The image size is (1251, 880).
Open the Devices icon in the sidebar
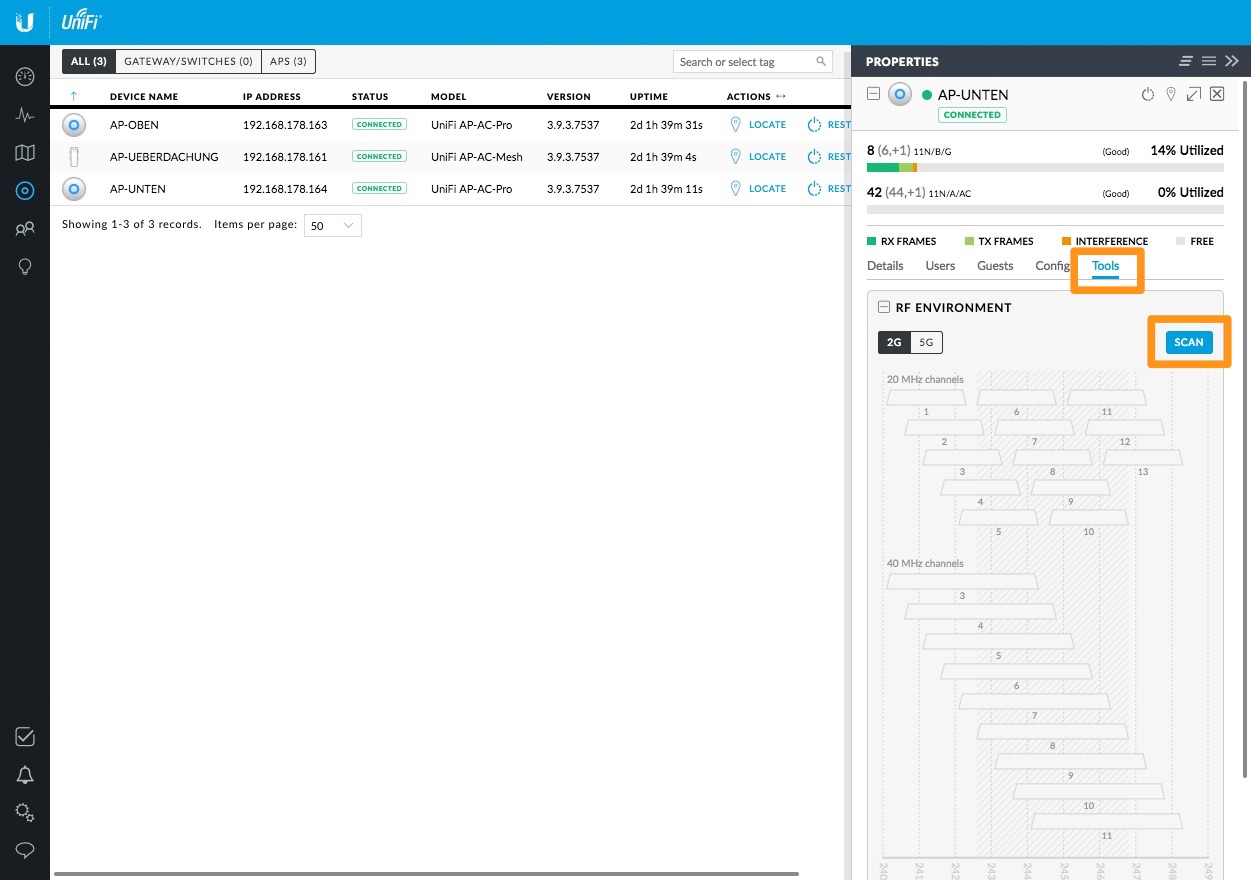[x=25, y=191]
